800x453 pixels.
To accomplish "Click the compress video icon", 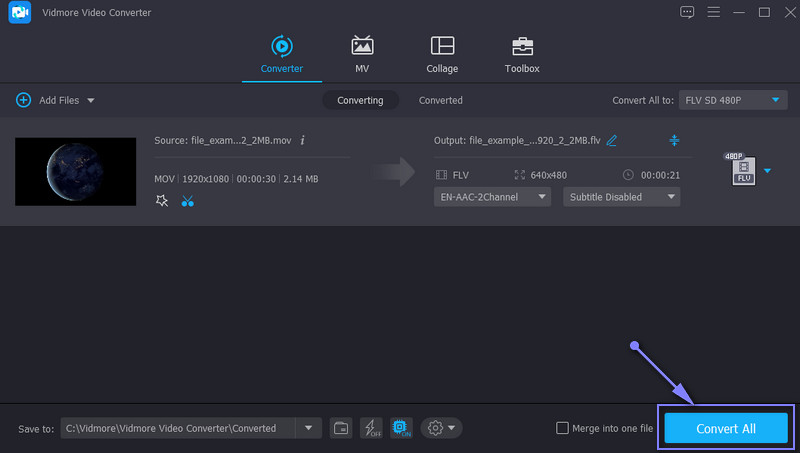I will 674,140.
